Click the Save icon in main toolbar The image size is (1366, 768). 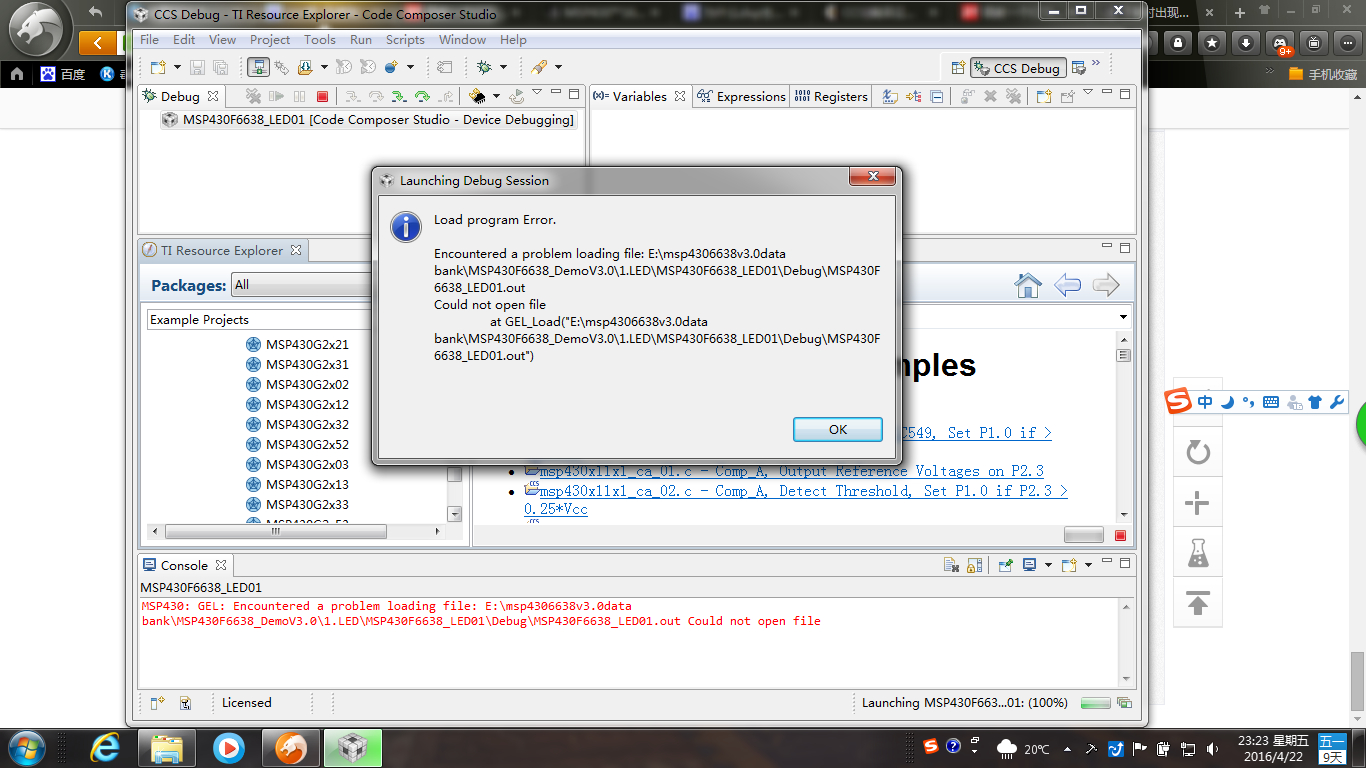pyautogui.click(x=197, y=67)
